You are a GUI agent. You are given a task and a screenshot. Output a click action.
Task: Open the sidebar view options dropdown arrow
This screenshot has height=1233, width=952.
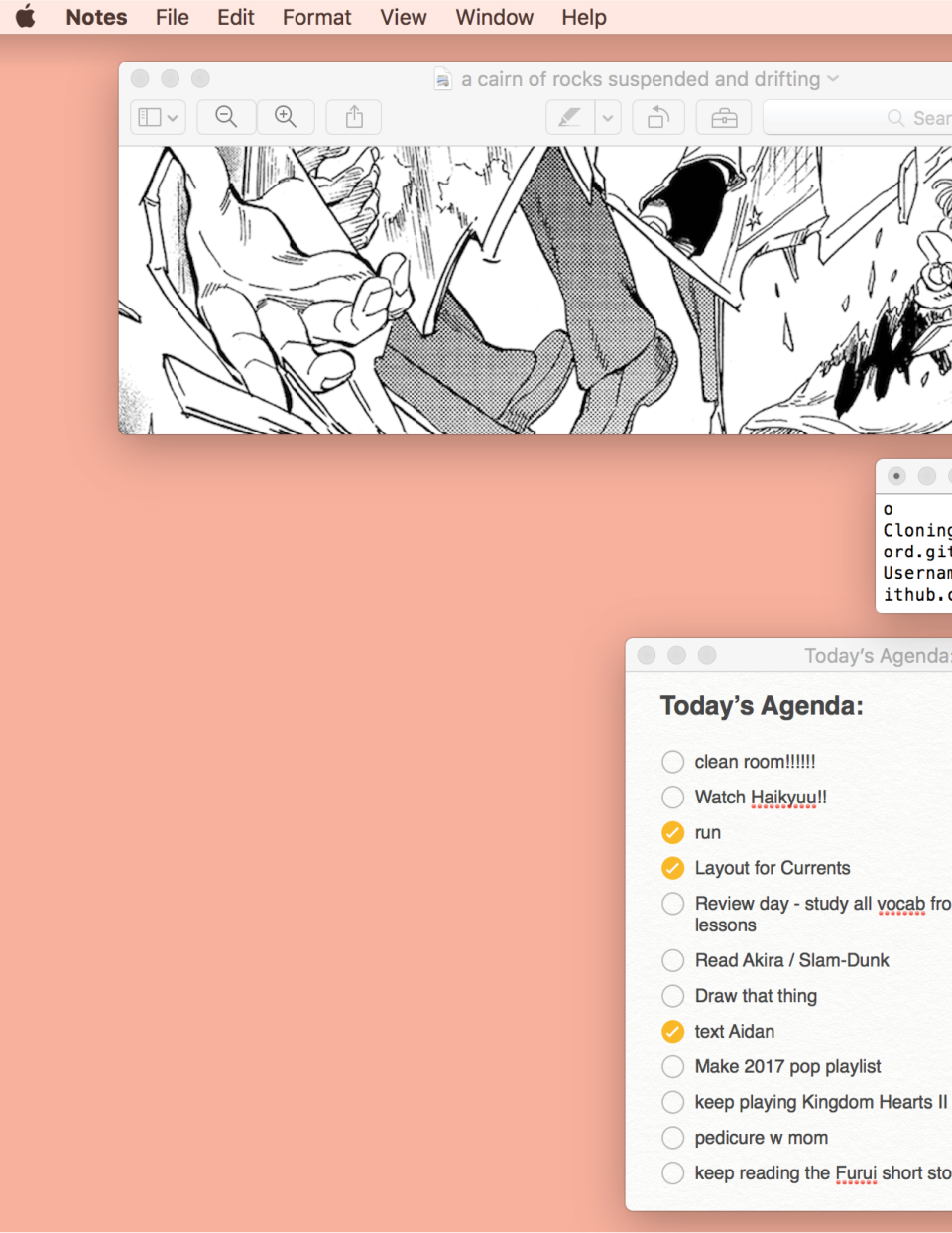[x=173, y=117]
